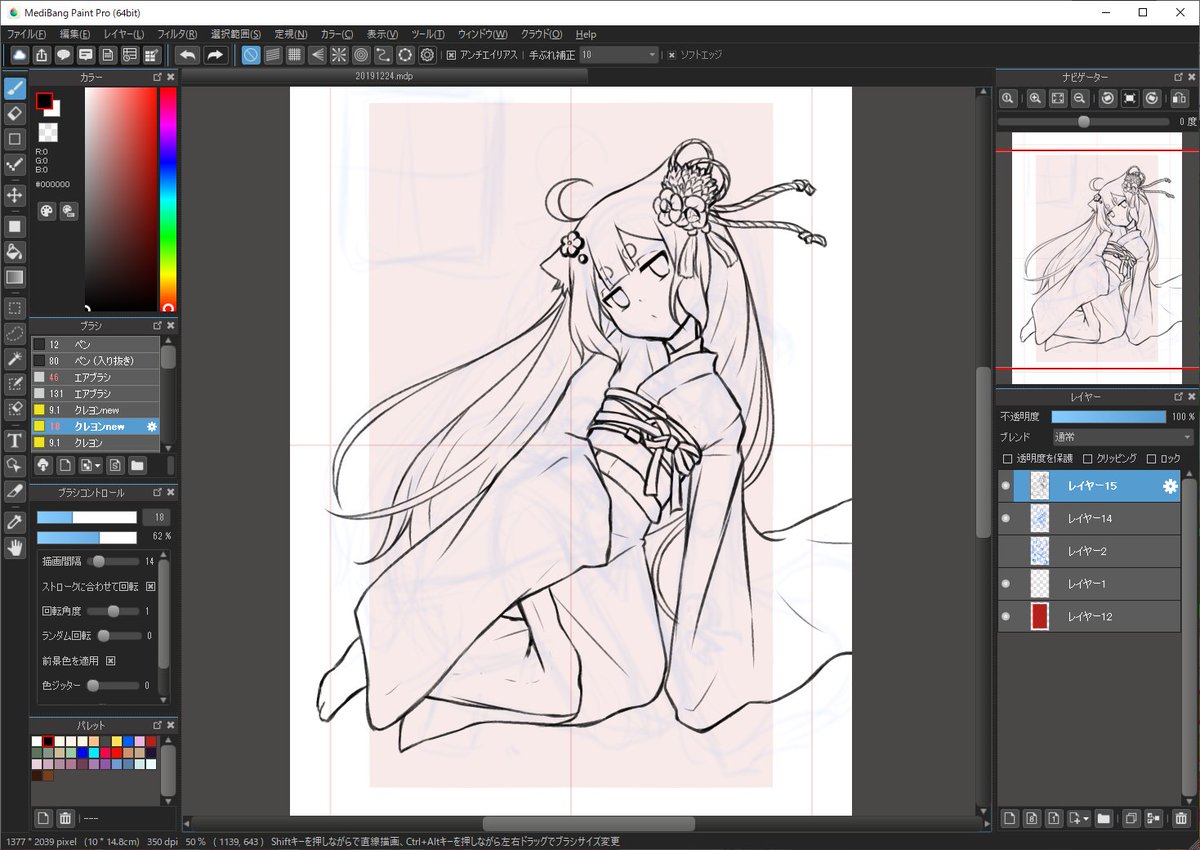Click the Undo arrow in top toolbar
This screenshot has height=850, width=1200.
187,55
